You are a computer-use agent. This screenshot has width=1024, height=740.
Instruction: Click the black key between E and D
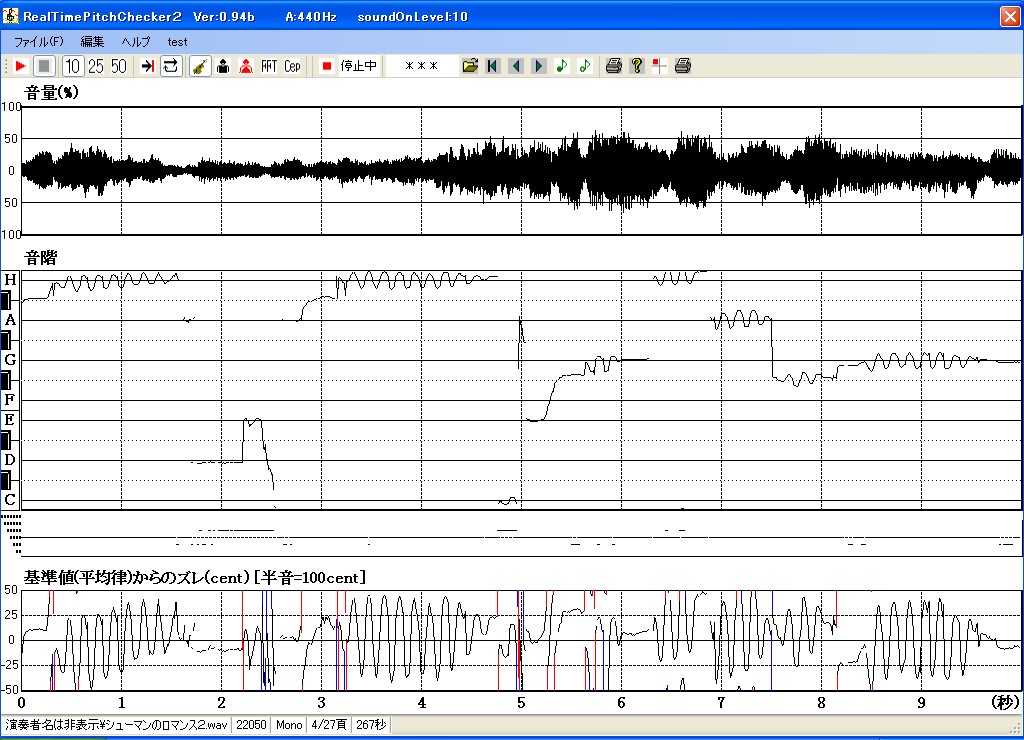pos(6,440)
